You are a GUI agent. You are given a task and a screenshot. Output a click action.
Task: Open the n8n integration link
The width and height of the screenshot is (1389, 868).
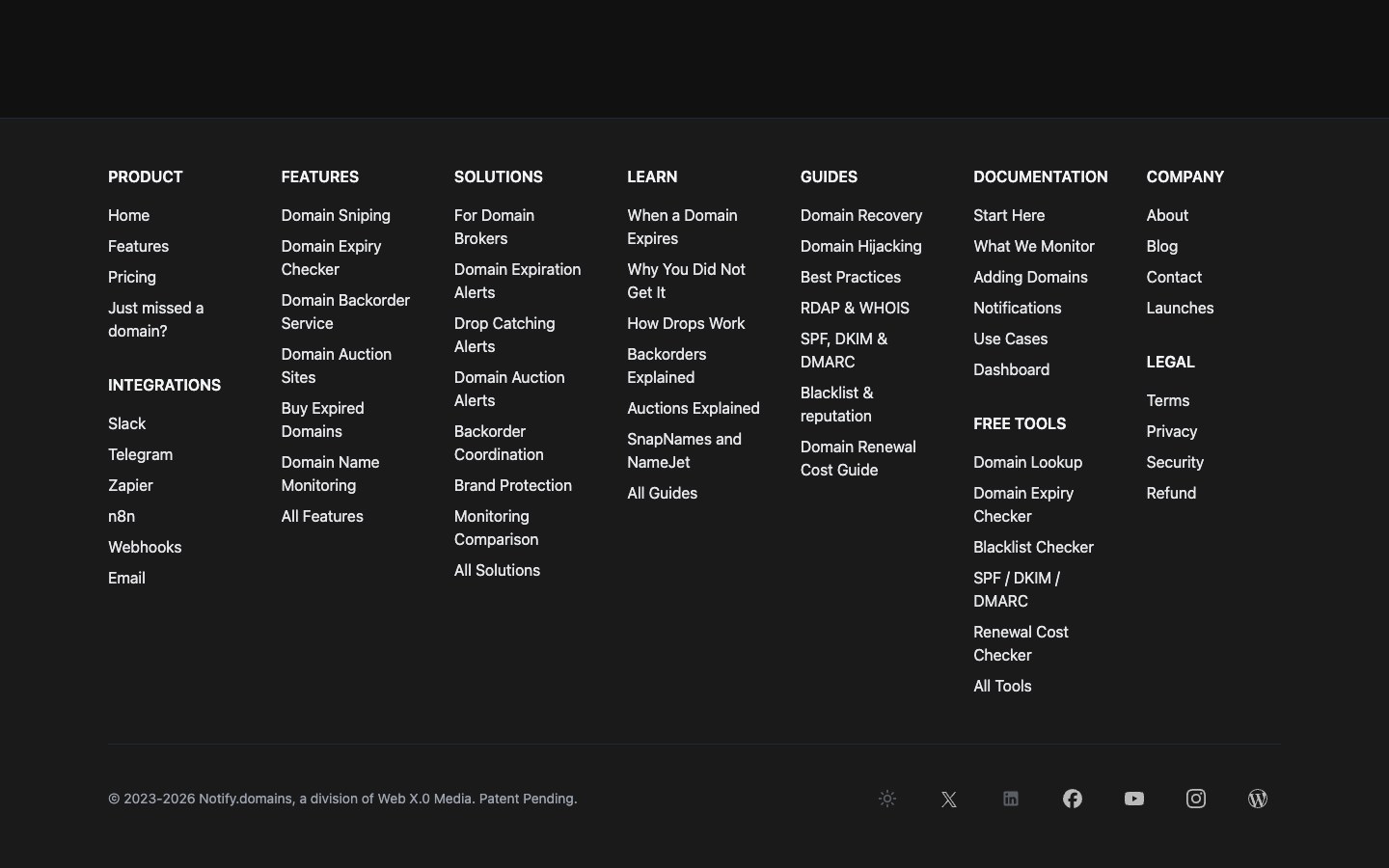click(x=122, y=516)
